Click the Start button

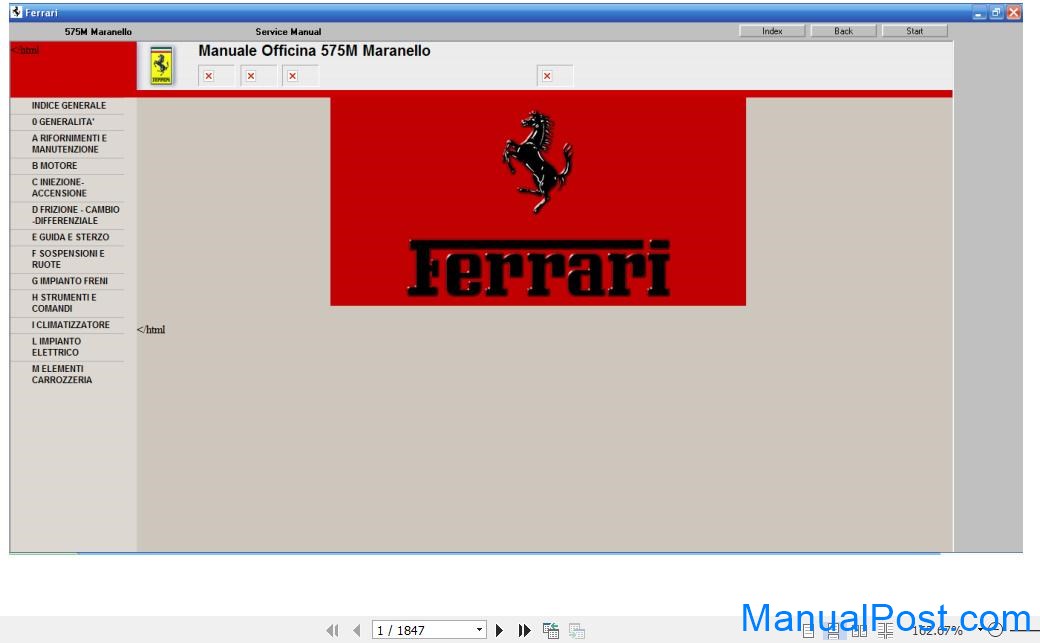click(x=915, y=31)
